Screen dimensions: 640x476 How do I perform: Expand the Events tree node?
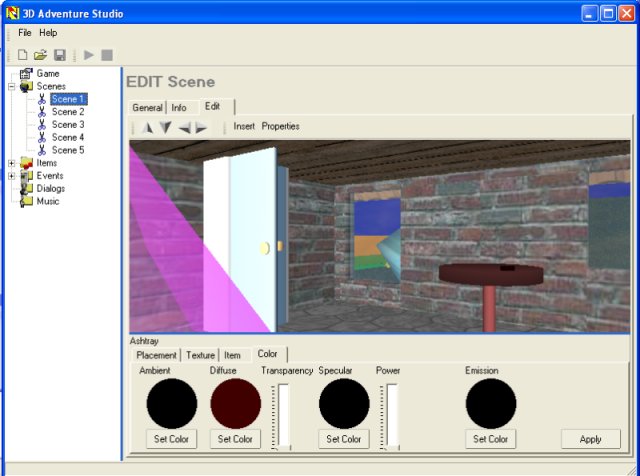11,176
